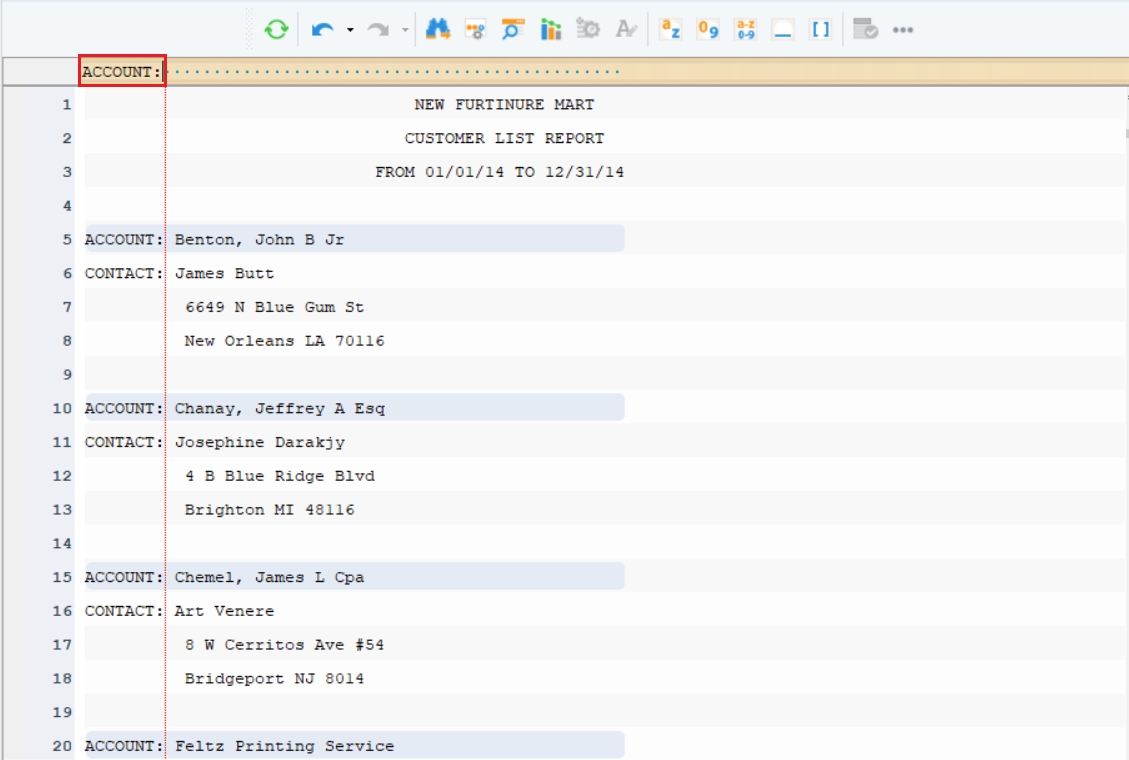Click the ACCOUNT: trap input field
The height and width of the screenshot is (760, 1129).
tap(122, 71)
